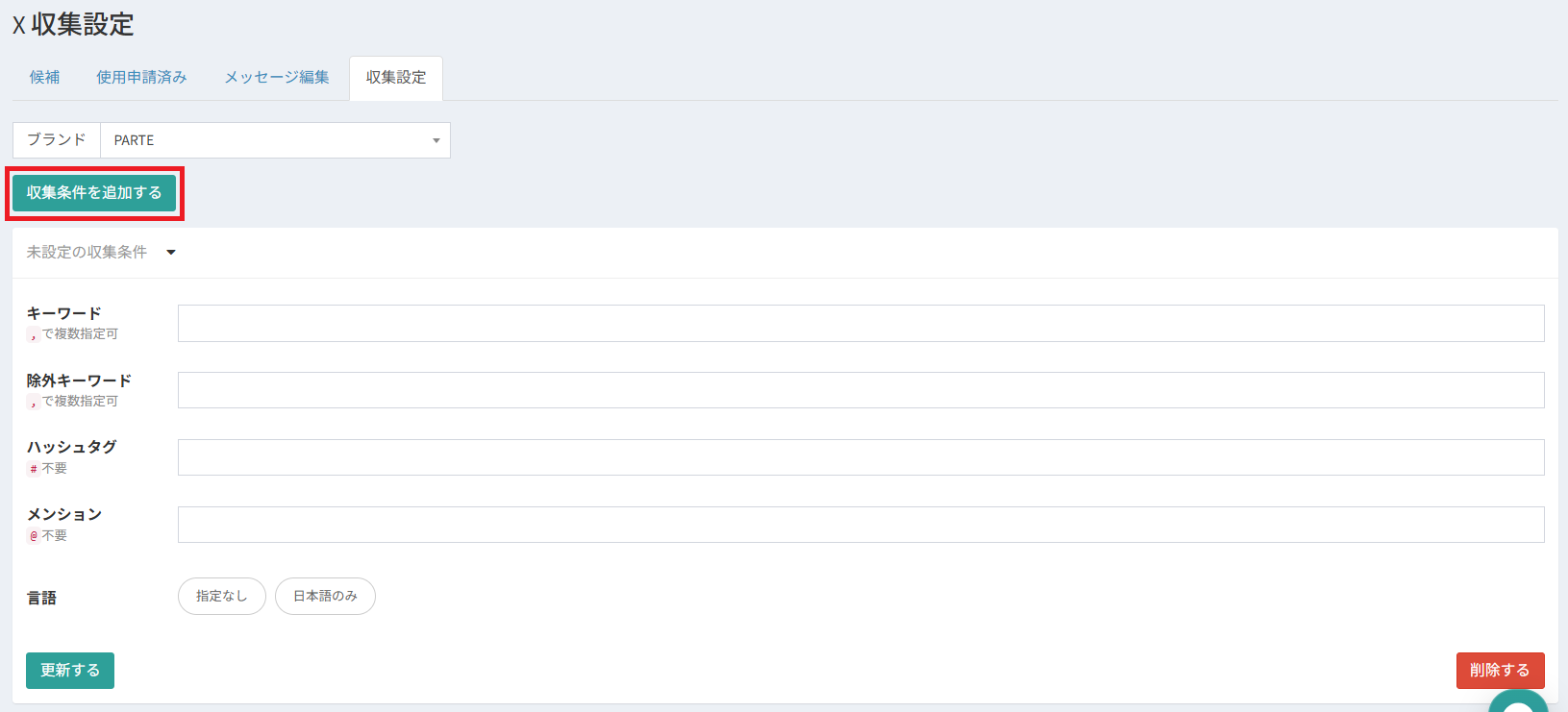The height and width of the screenshot is (712, 1568).
Task: Click the X 収集設定 page heading
Action: point(73,25)
